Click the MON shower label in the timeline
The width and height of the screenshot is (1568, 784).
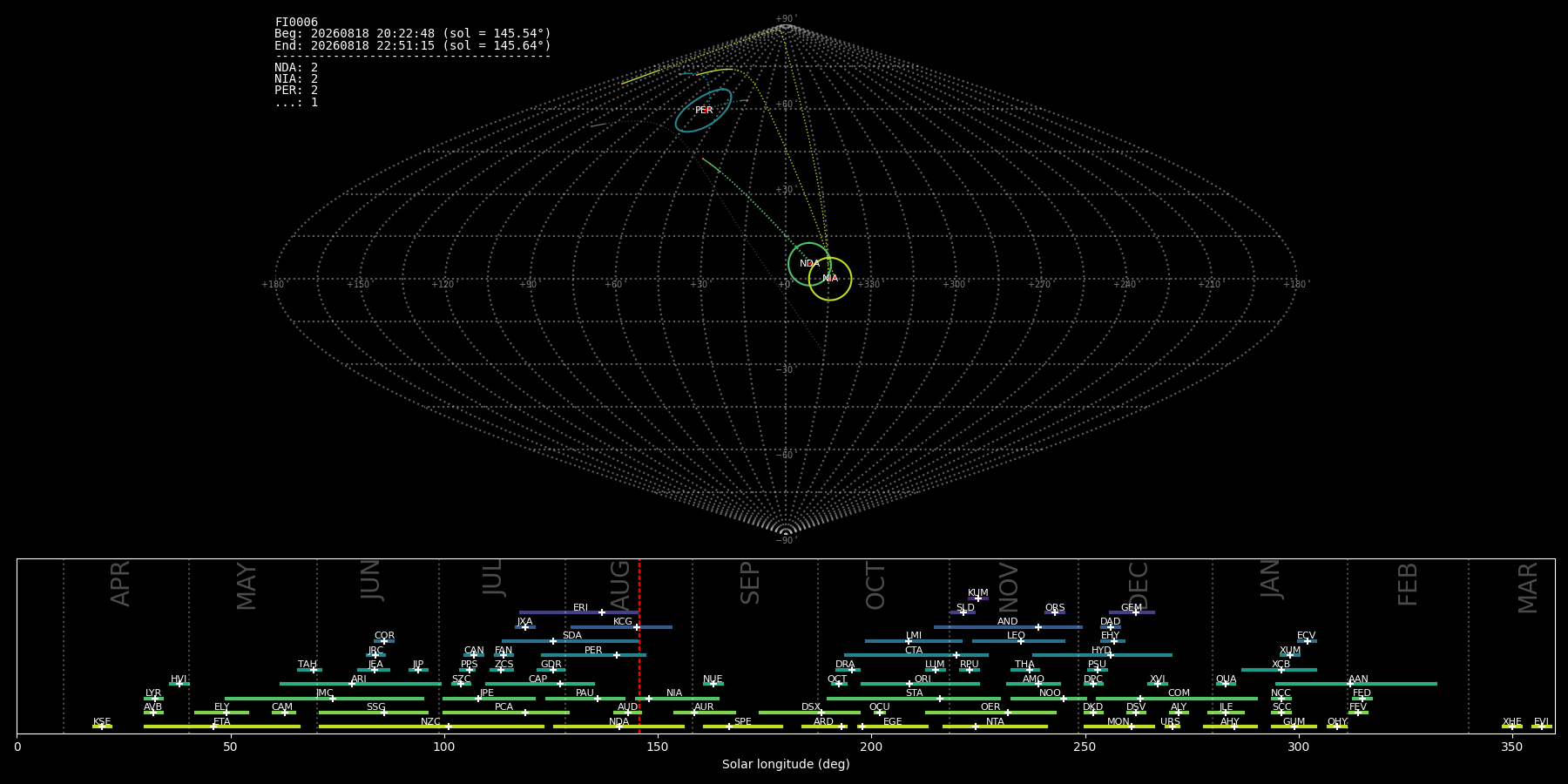point(1119,722)
